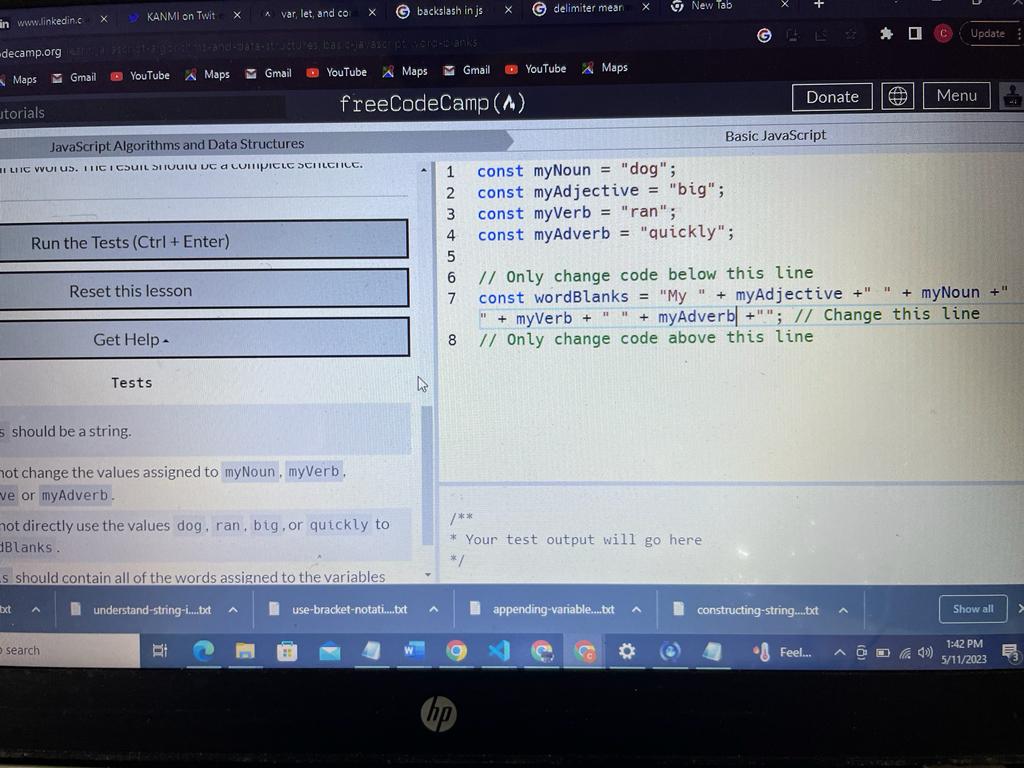Click the Chrome Update button
The image size is (1024, 768).
987,33
